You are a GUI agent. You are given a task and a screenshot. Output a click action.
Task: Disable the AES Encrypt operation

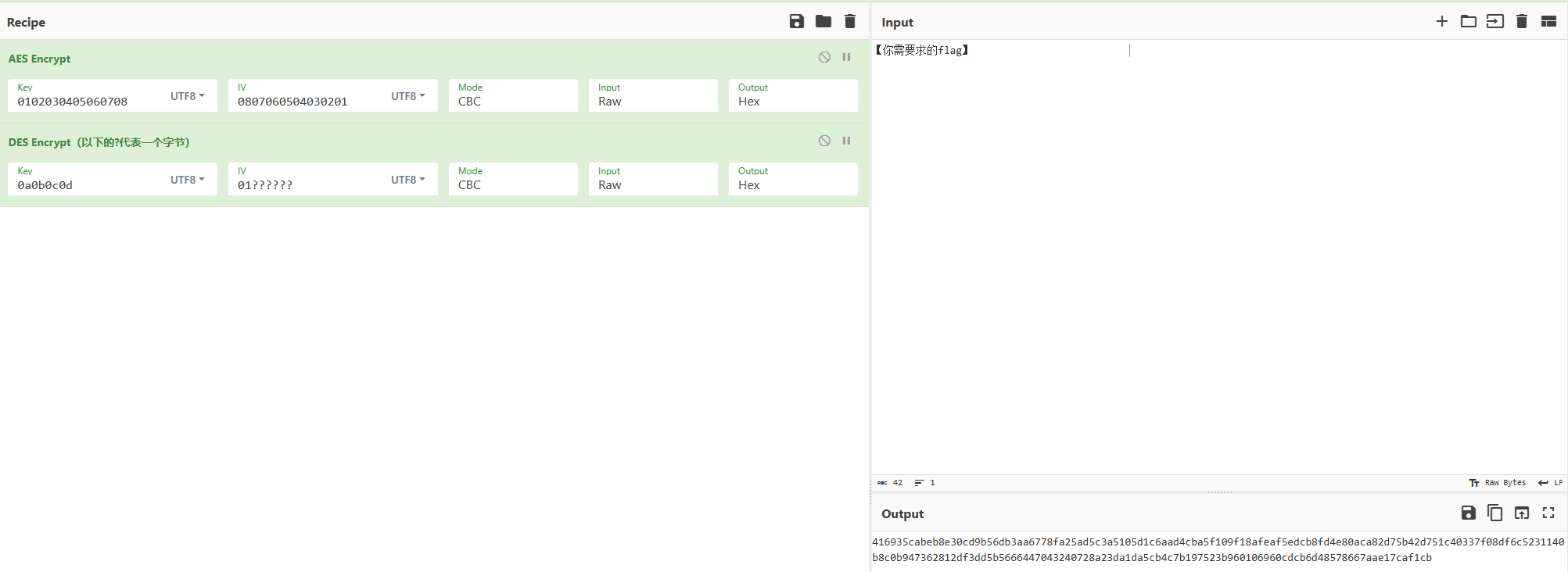coord(824,57)
